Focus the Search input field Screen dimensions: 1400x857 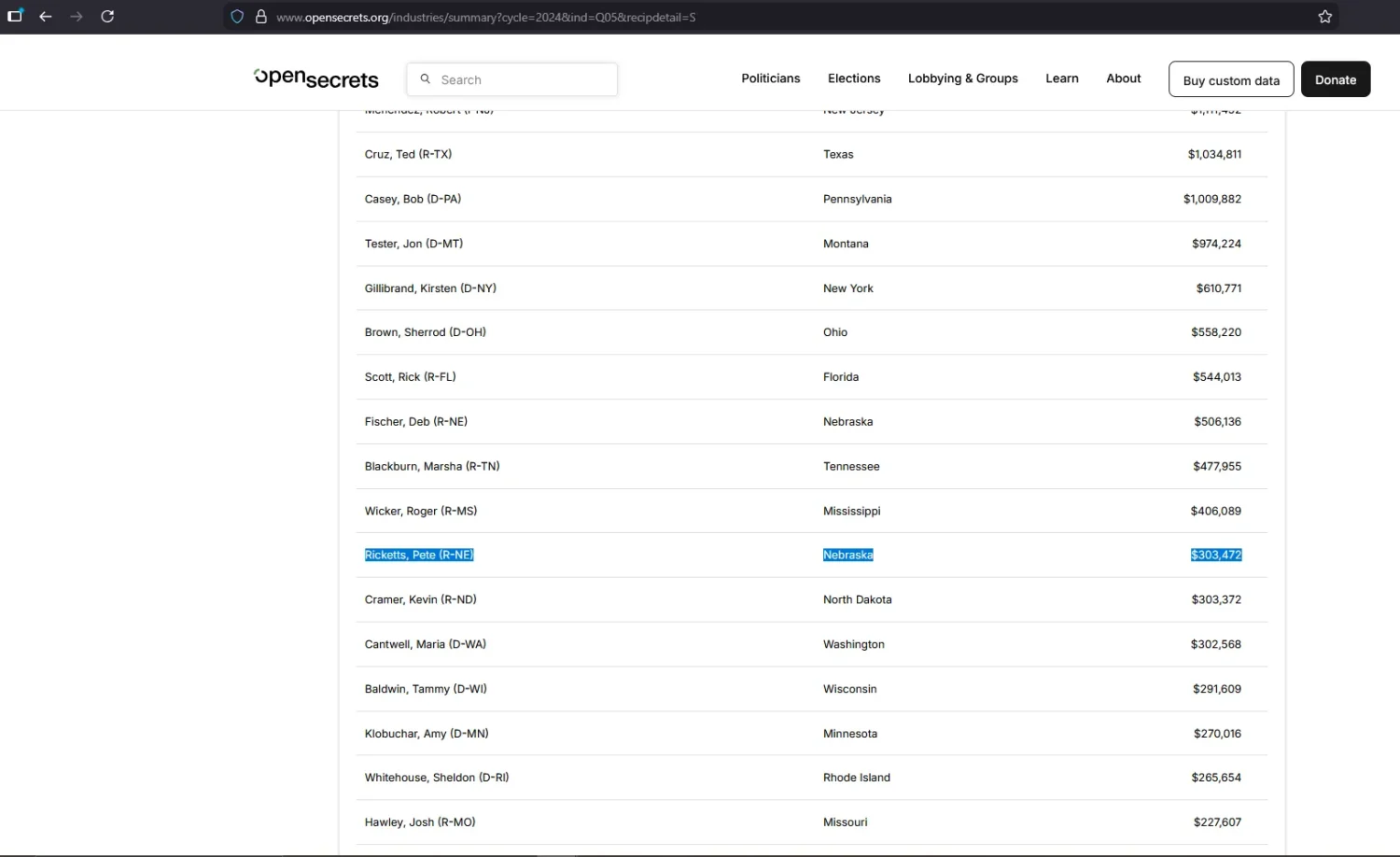(x=512, y=79)
